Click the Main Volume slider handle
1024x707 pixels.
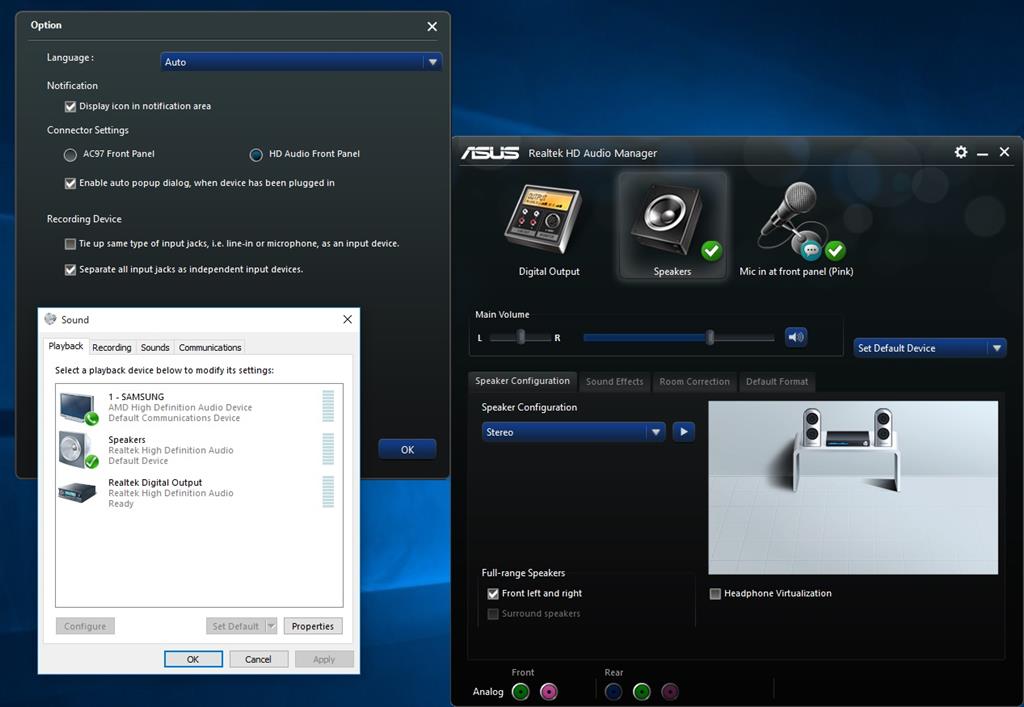pos(710,337)
